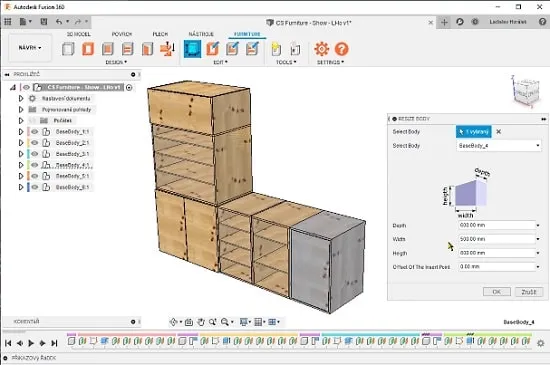Open the Select Body BaseBody_4 dropdown

(x=498, y=146)
